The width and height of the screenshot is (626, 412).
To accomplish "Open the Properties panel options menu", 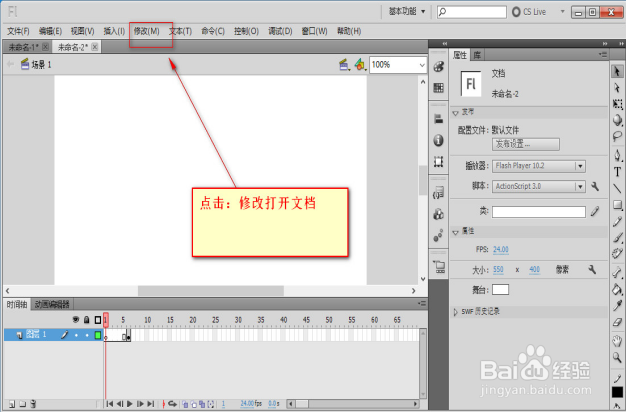I will pyautogui.click(x=603, y=55).
